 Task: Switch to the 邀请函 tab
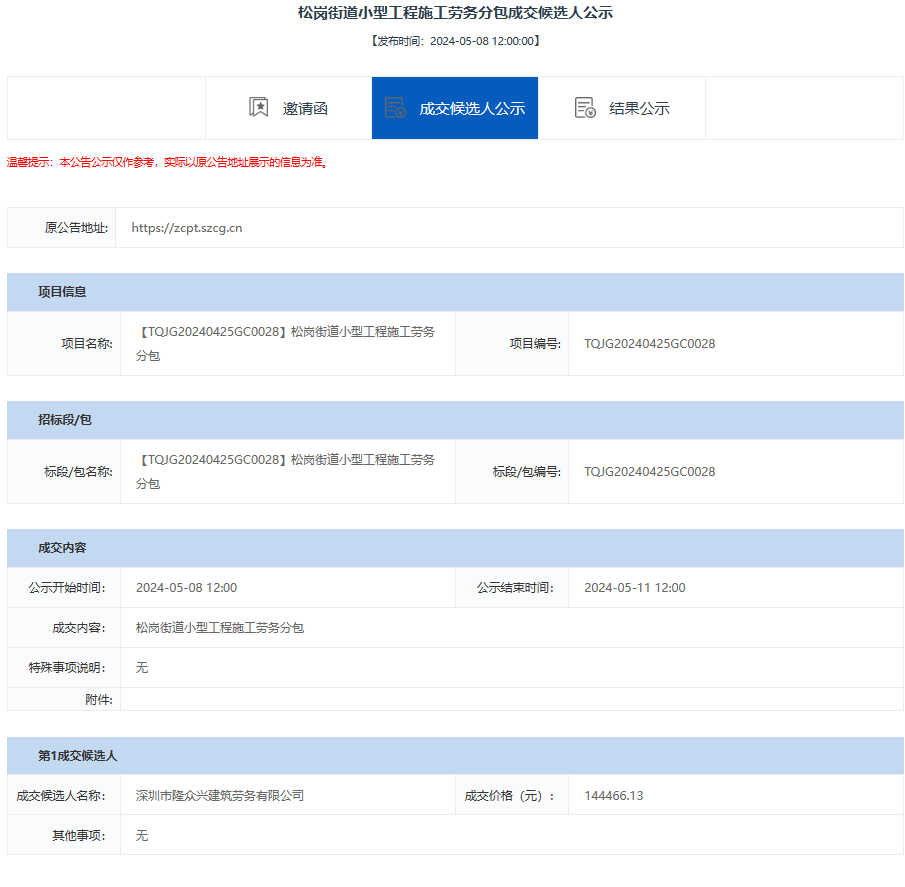coord(304,109)
